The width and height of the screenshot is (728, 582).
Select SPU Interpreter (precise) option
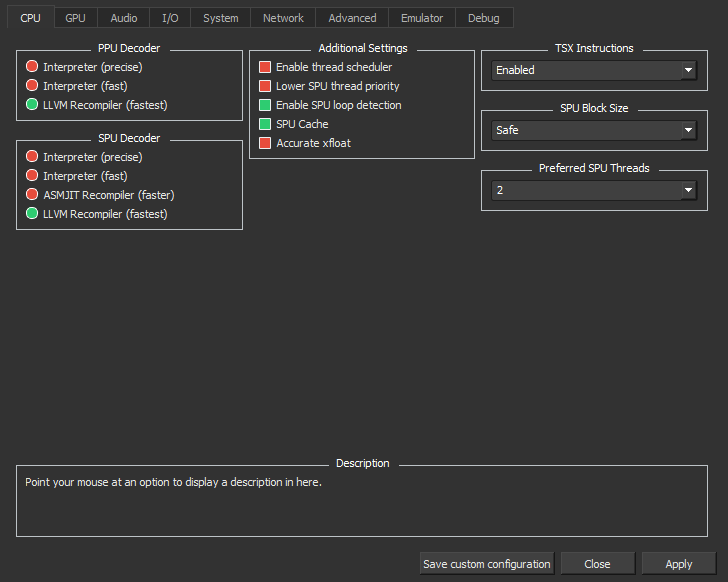click(84, 157)
